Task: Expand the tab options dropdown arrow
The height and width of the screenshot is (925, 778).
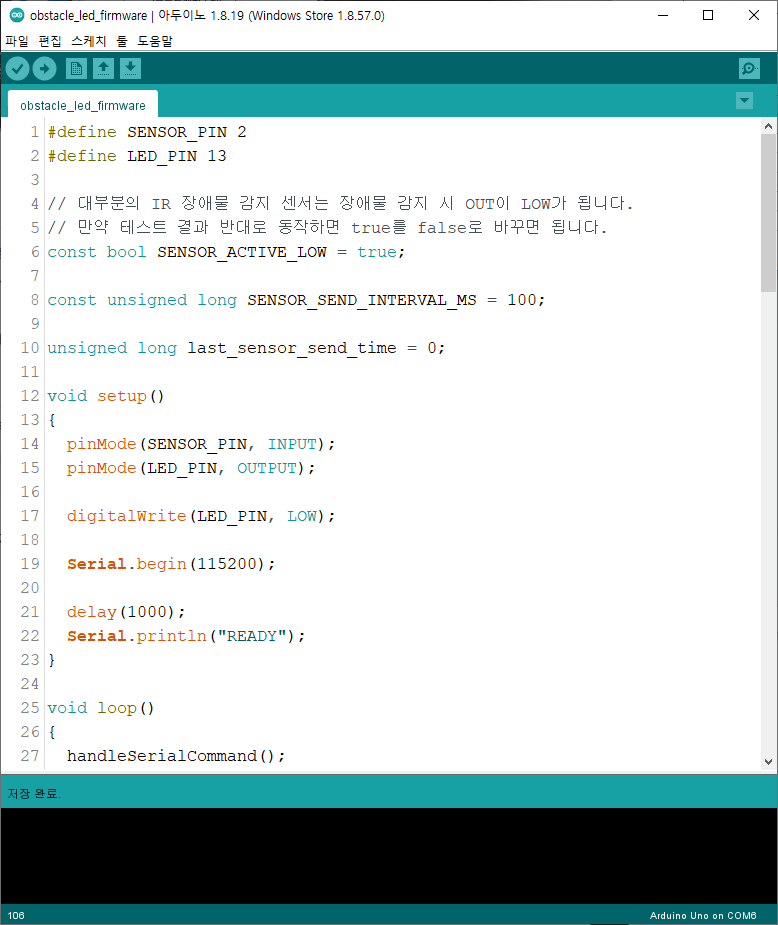Action: tap(744, 100)
